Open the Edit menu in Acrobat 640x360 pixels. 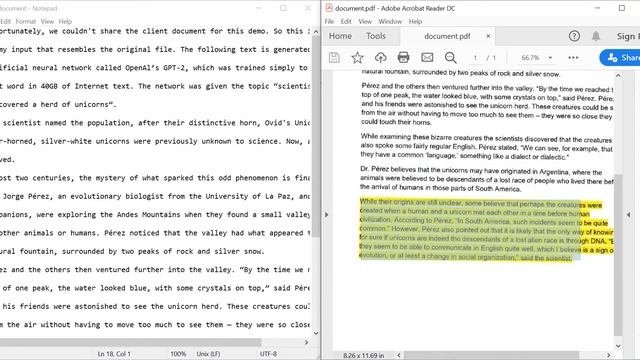click(346, 21)
